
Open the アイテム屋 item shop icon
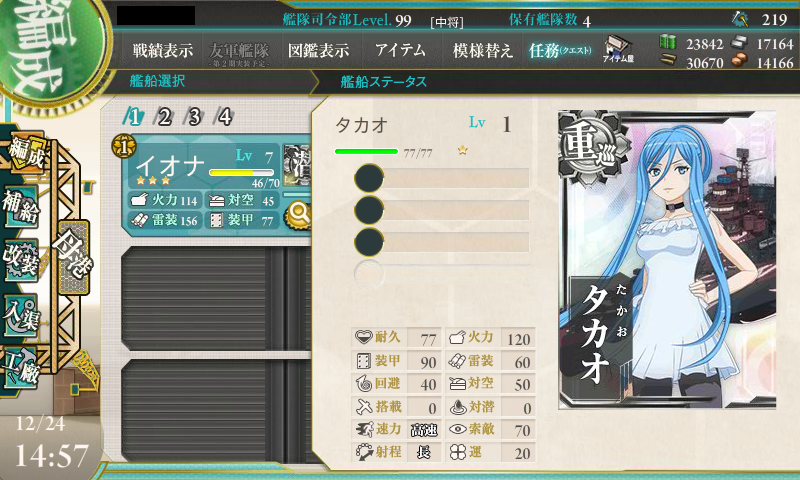(618, 49)
